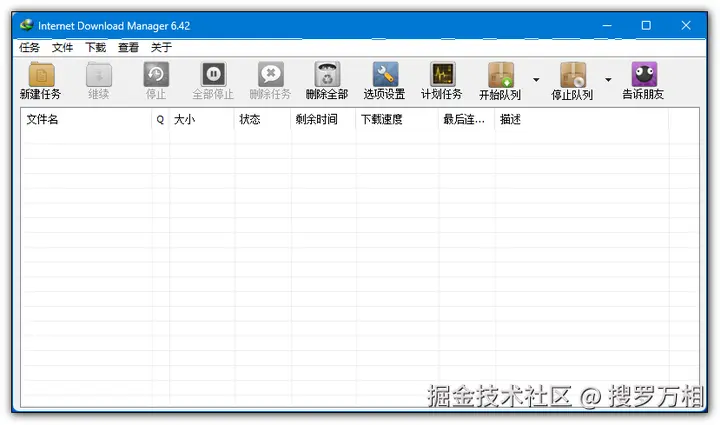The image size is (720, 425).
Task: Click the 新建任务 (new task) toolbar icon
Action: pos(41,74)
